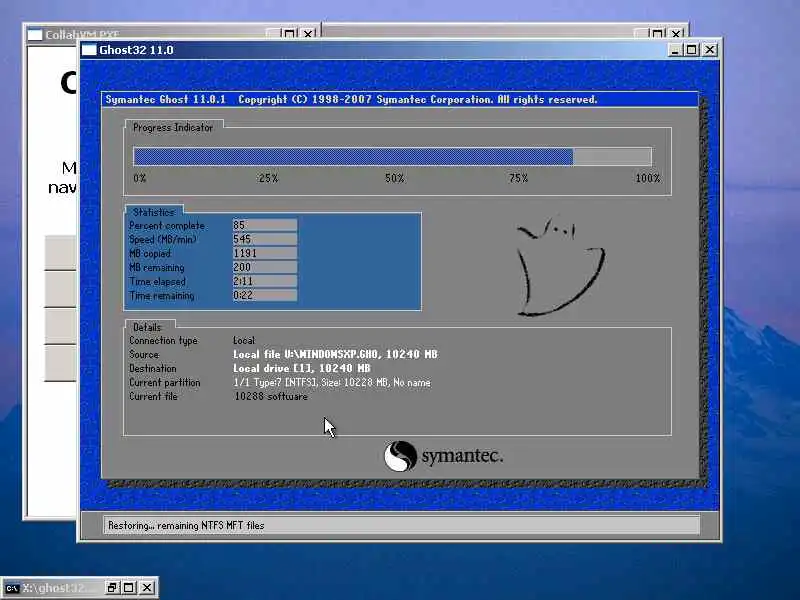Click the Statistics group label
This screenshot has width=800, height=600.
click(154, 212)
